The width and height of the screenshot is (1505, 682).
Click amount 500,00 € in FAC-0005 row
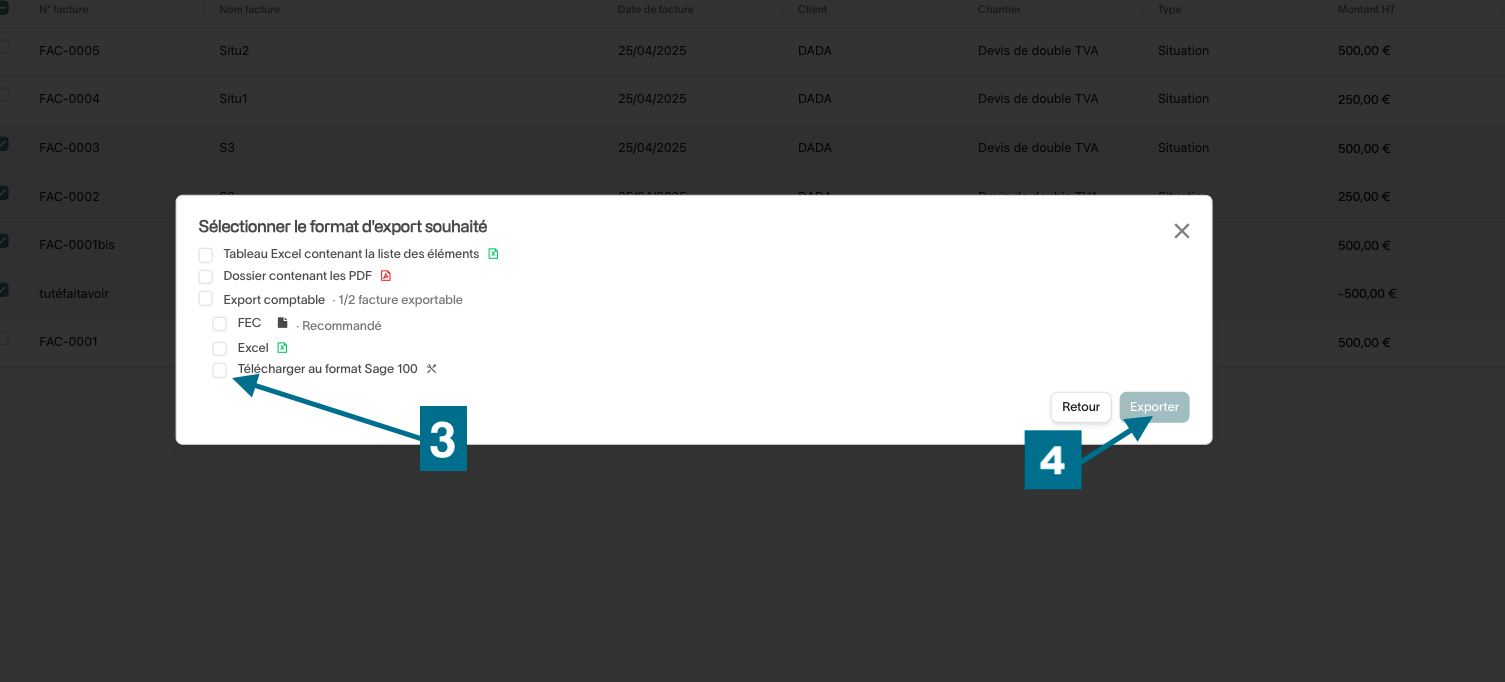(1364, 51)
